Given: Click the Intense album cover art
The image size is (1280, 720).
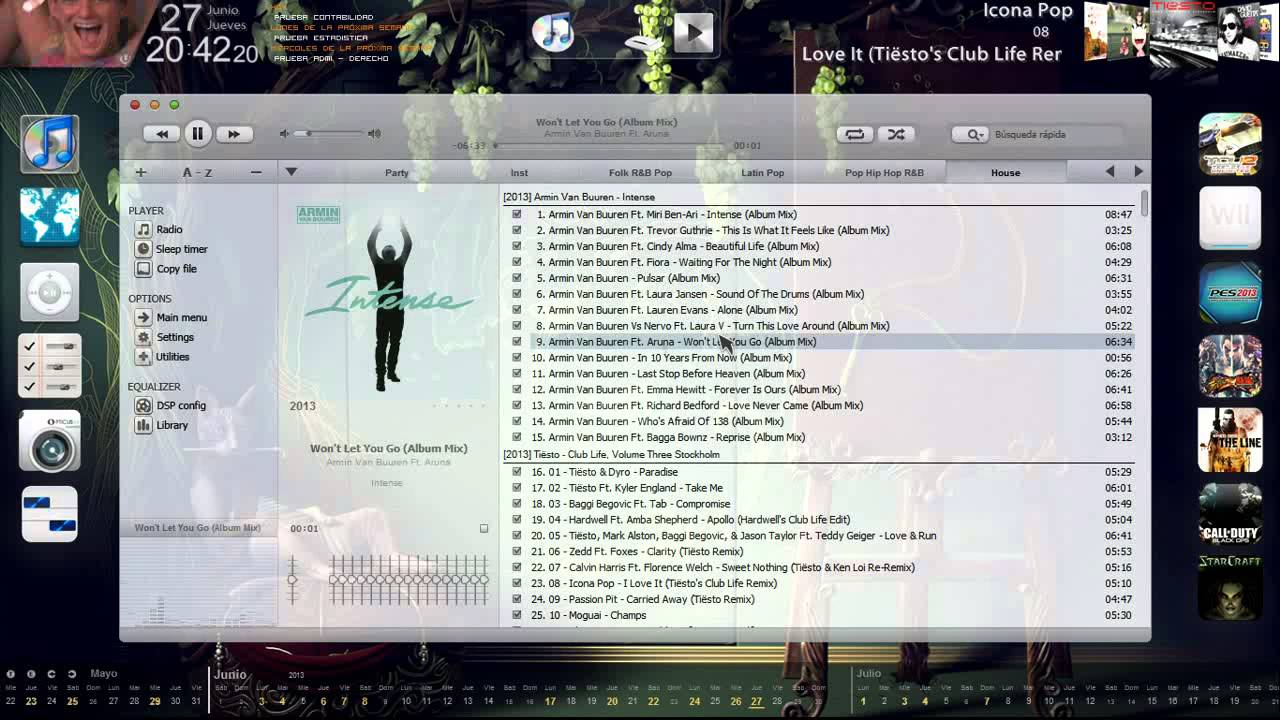Looking at the screenshot, I should pyautogui.click(x=388, y=297).
